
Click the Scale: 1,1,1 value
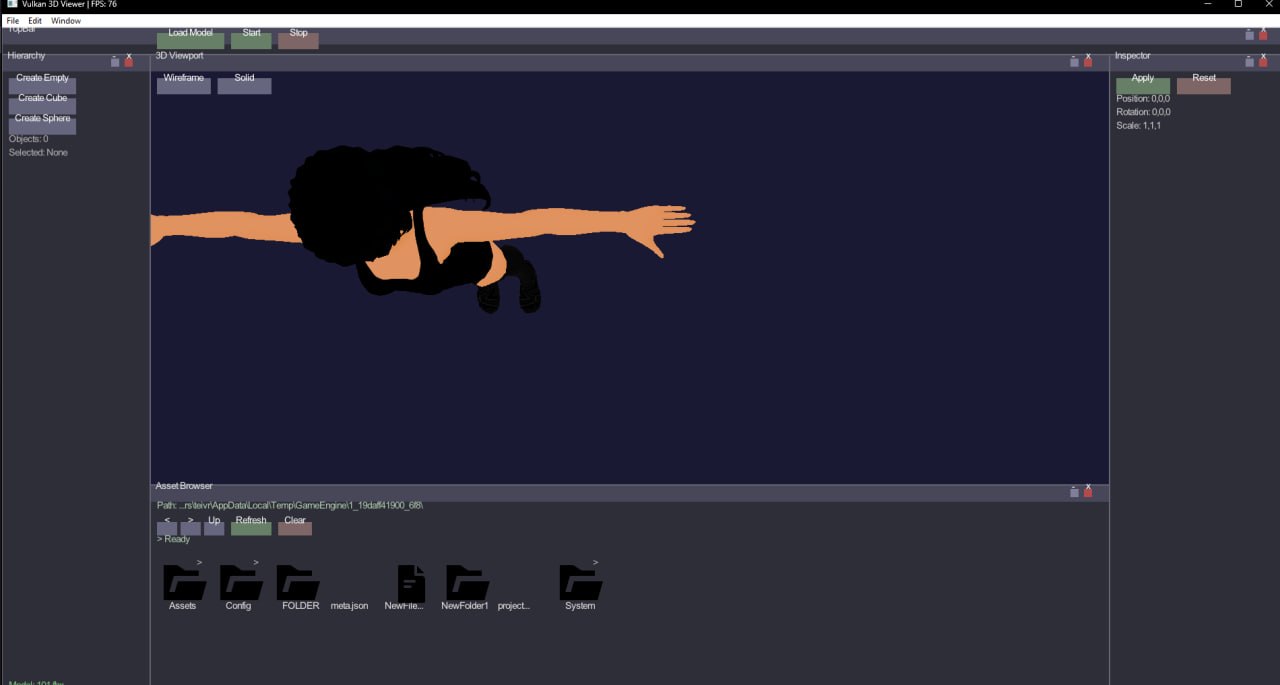(1139, 126)
